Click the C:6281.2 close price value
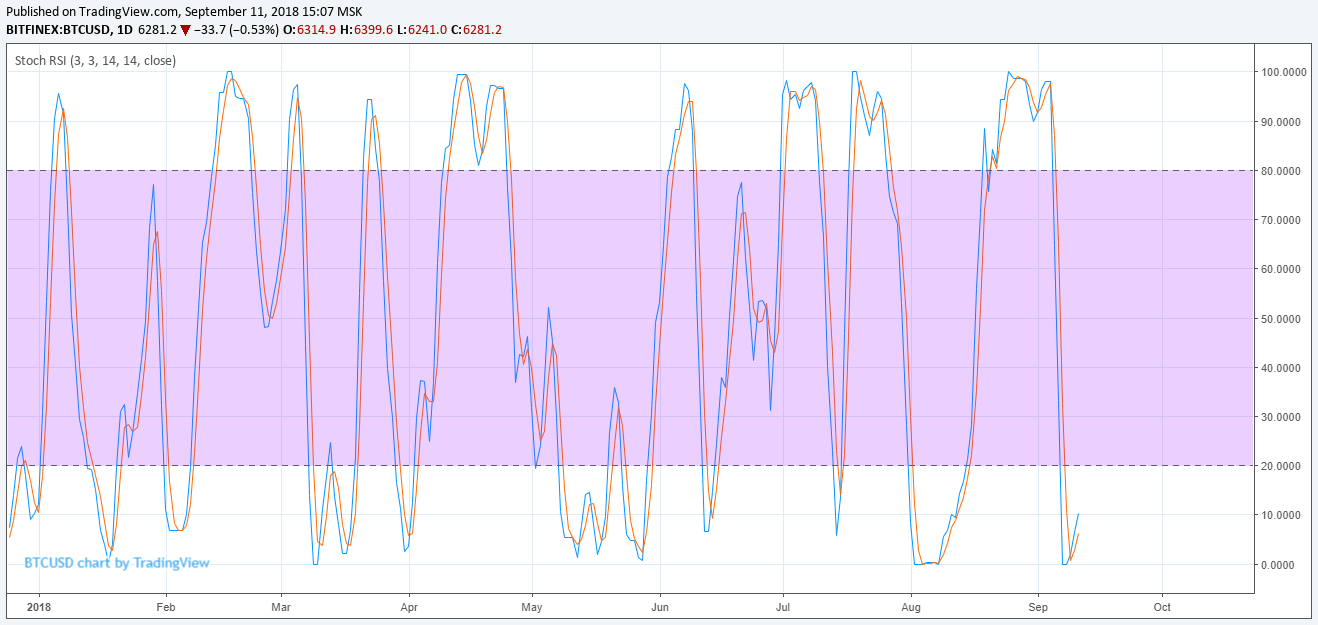The height and width of the screenshot is (625, 1318). point(476,30)
